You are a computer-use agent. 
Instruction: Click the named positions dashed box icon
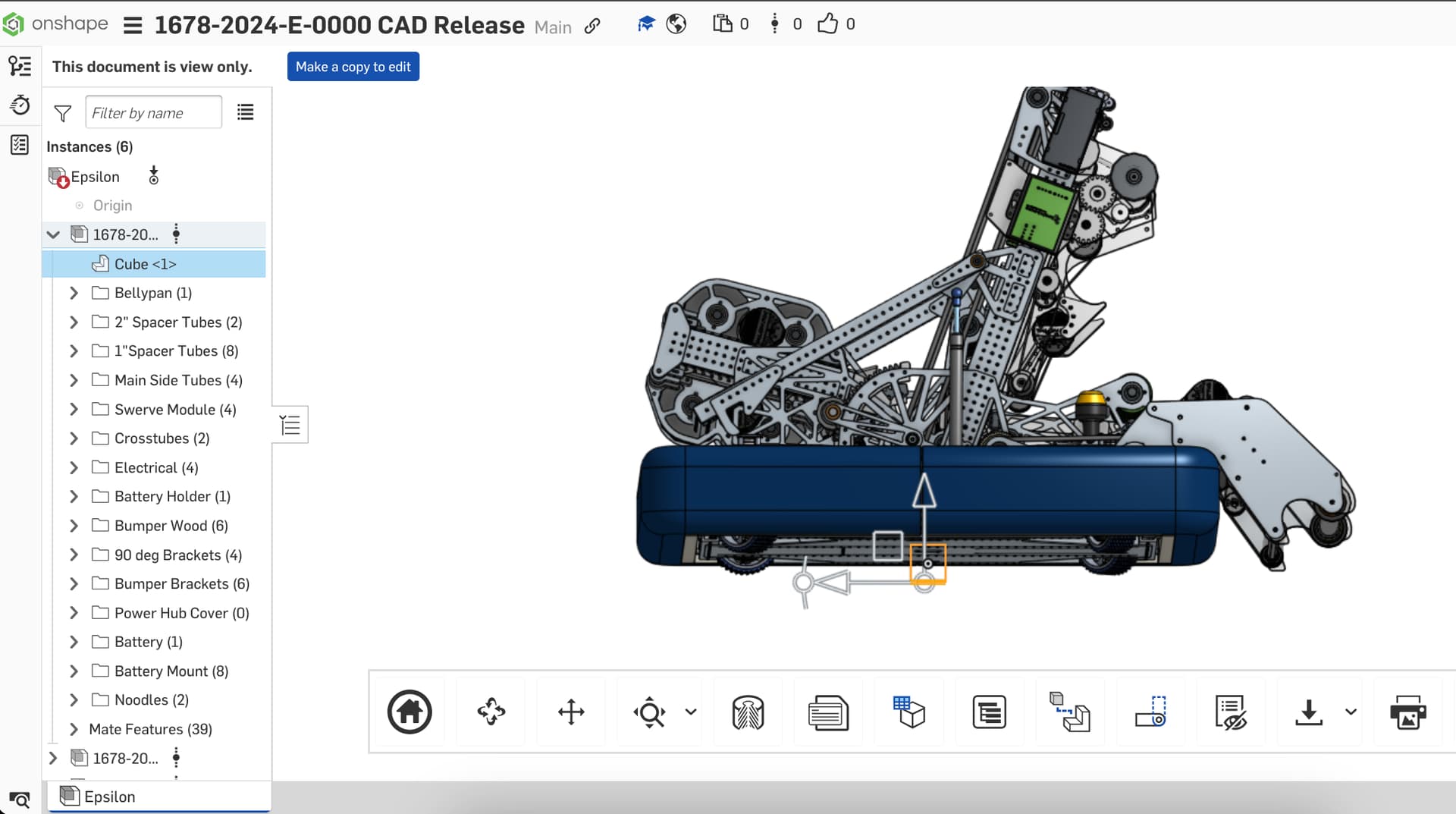point(1150,712)
